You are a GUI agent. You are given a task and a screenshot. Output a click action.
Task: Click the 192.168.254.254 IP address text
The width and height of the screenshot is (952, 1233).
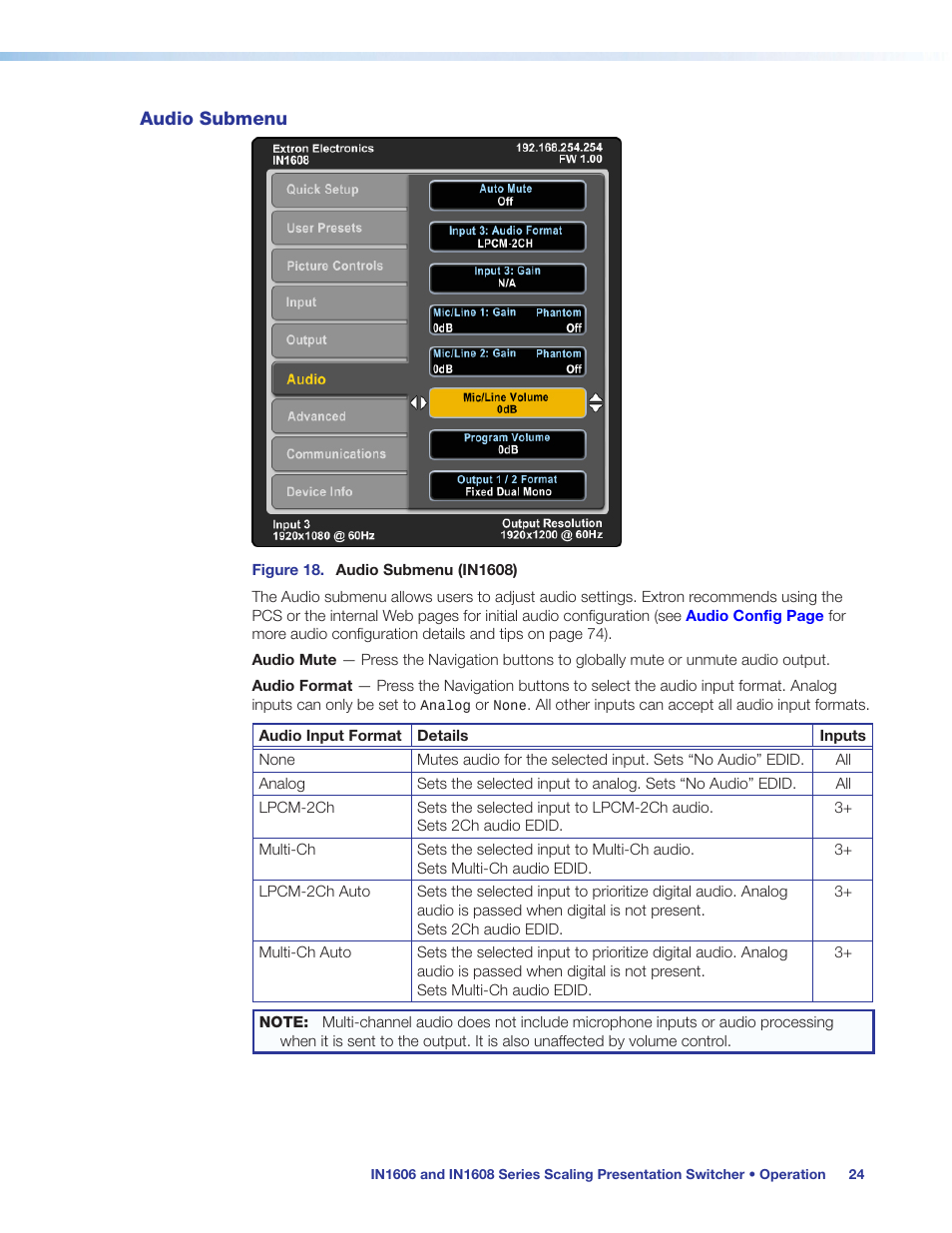click(x=559, y=148)
